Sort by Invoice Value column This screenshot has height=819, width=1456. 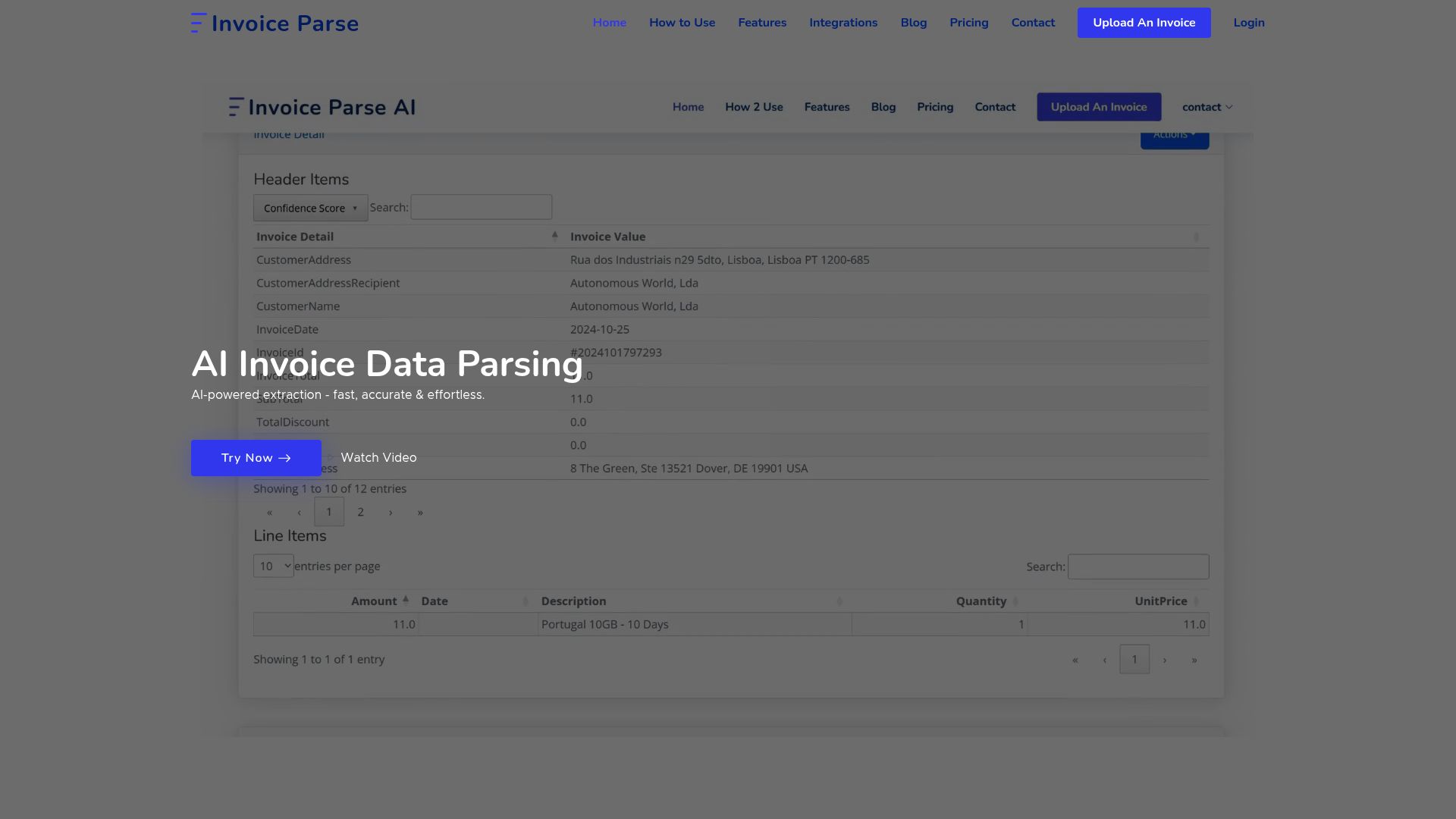887,237
